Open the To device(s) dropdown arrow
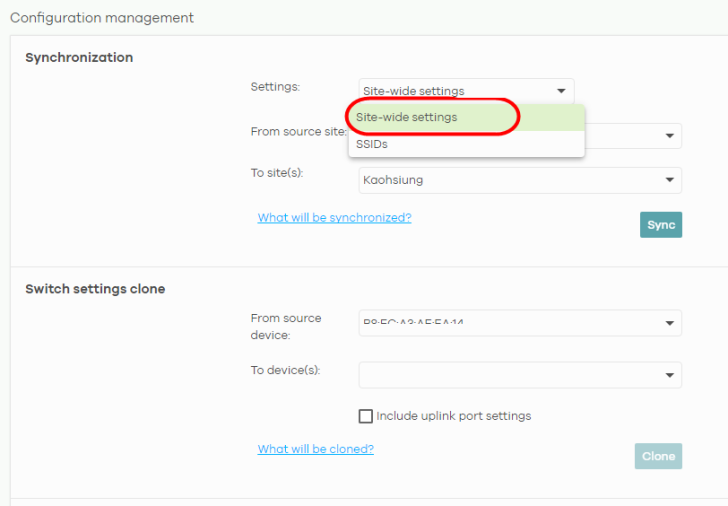This screenshot has width=728, height=506. (x=669, y=375)
